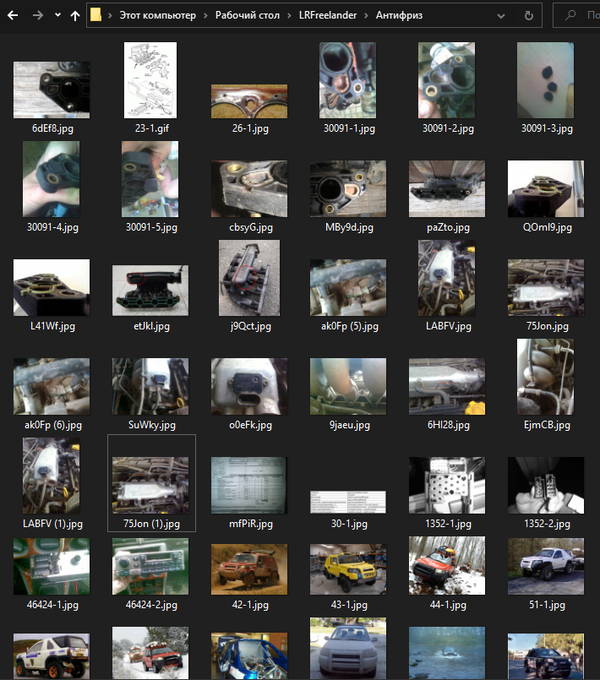Select thumbnail 30091-5.jpg
The height and width of the screenshot is (680, 600).
click(150, 179)
